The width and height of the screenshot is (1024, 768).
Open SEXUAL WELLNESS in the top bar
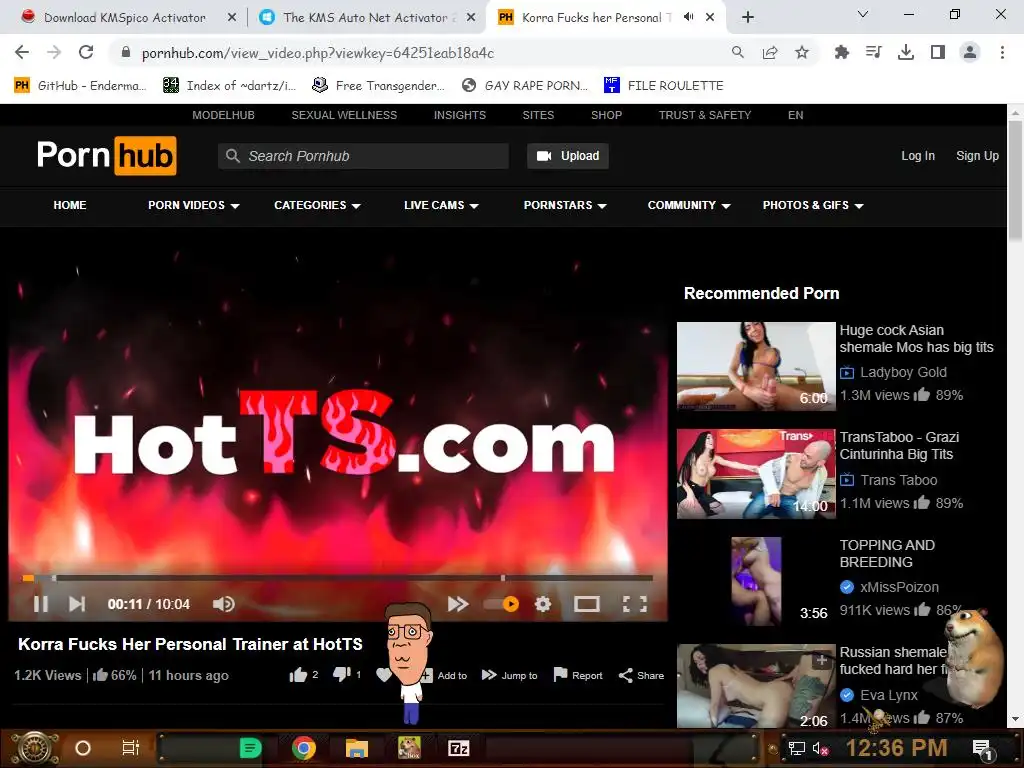click(x=344, y=115)
